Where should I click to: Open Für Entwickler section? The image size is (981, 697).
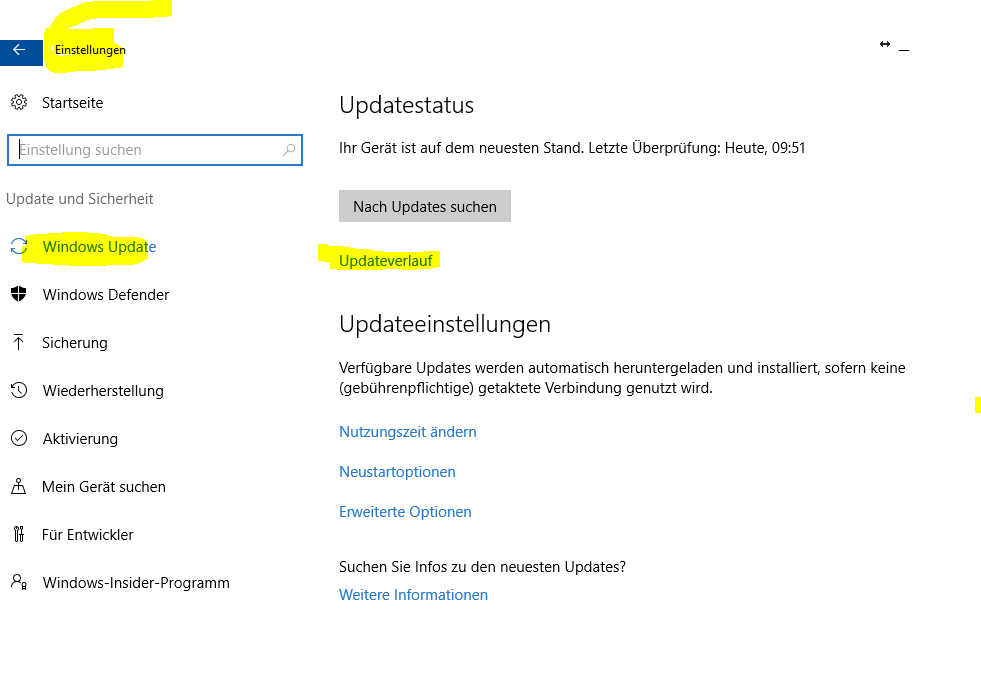(88, 535)
